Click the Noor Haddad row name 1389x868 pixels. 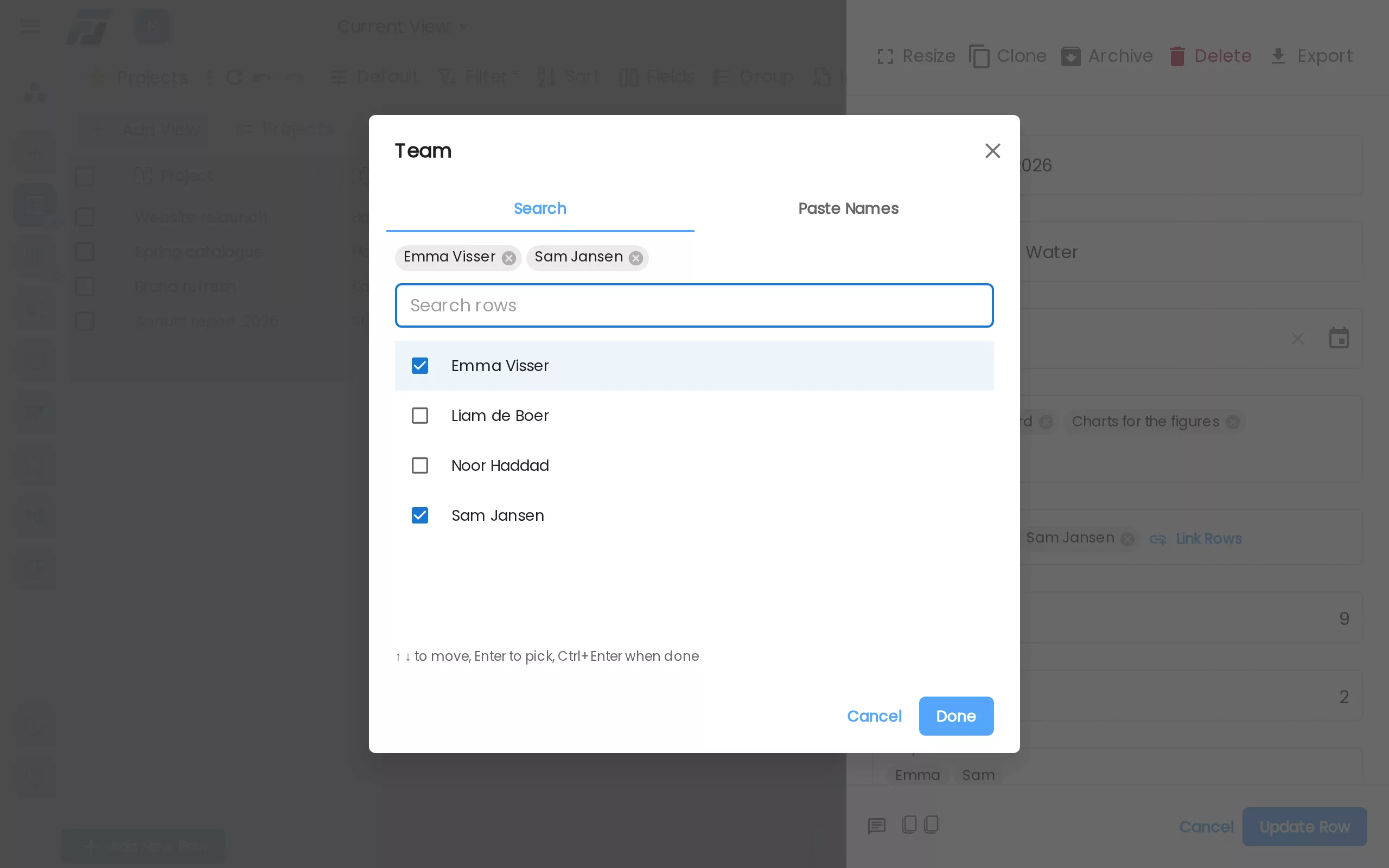pos(500,465)
